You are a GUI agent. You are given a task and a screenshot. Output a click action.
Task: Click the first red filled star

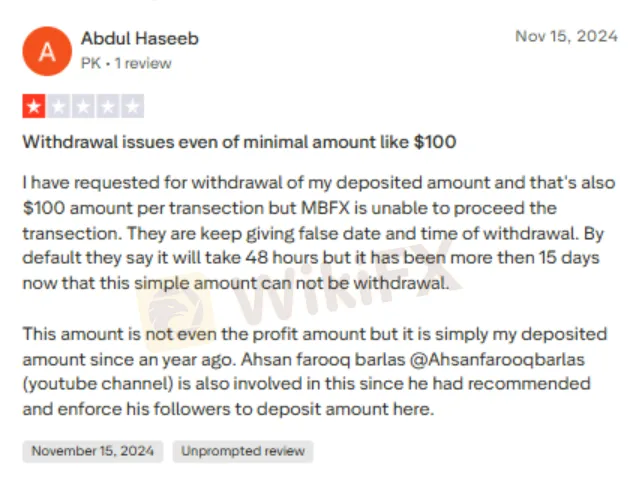point(34,105)
